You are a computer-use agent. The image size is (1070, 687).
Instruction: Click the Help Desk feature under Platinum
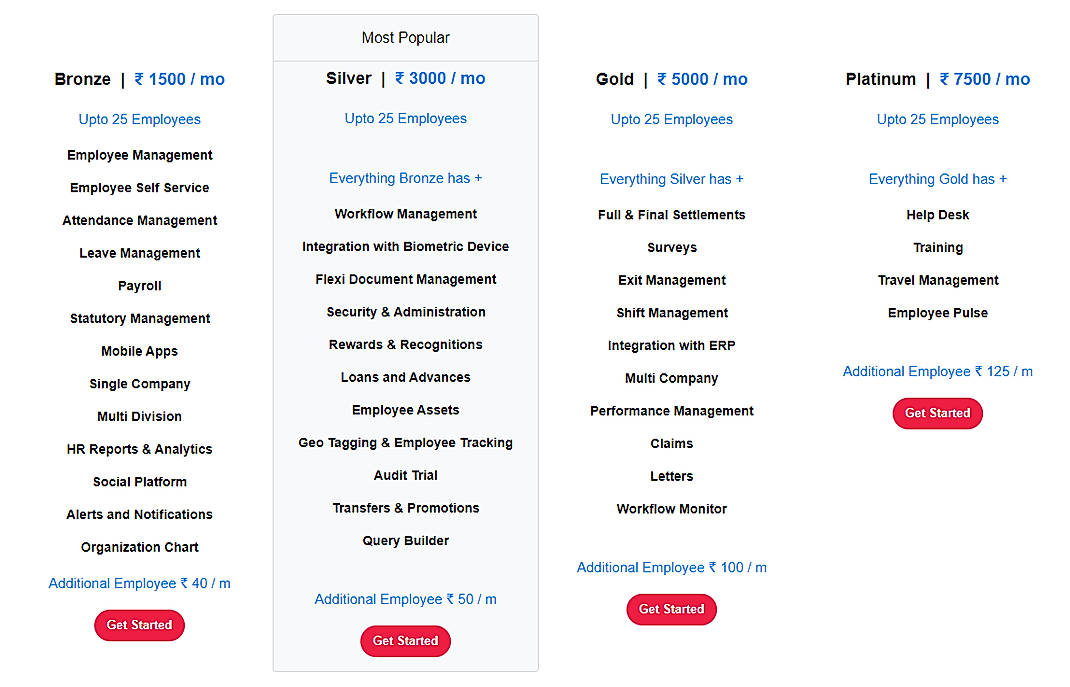point(937,214)
